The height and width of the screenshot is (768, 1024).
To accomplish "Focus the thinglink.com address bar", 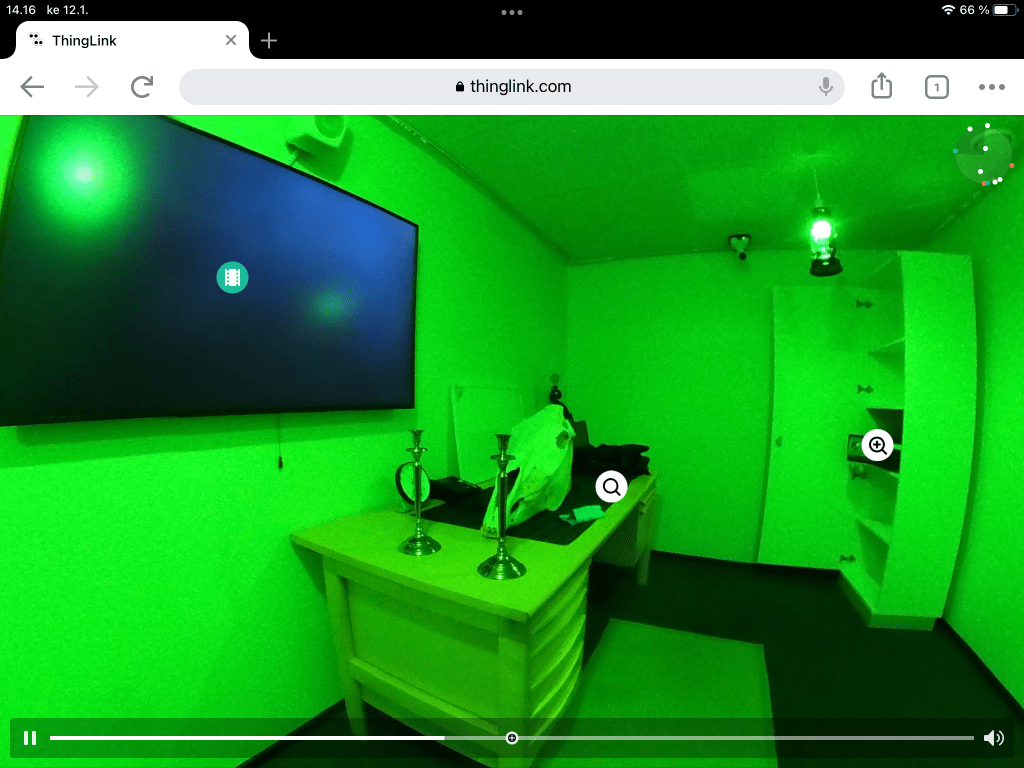I will coord(512,87).
